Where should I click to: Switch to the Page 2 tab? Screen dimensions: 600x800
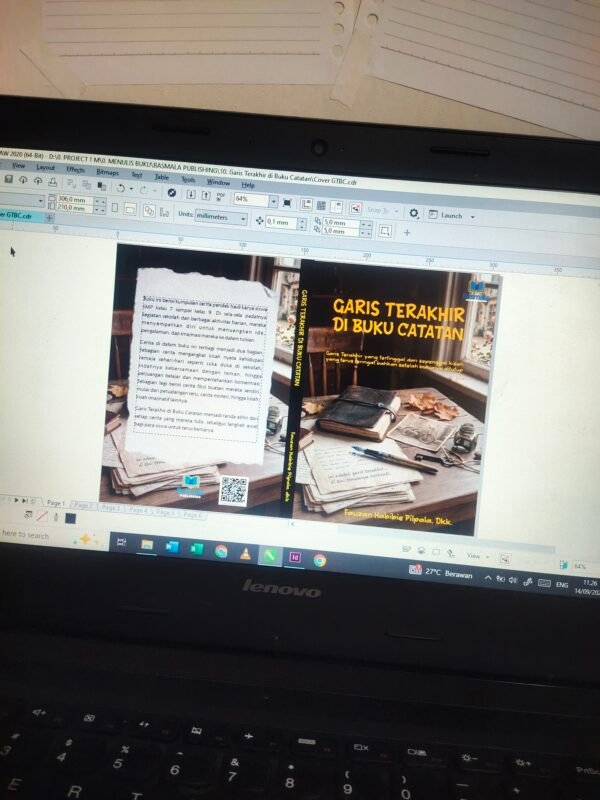pos(83,506)
